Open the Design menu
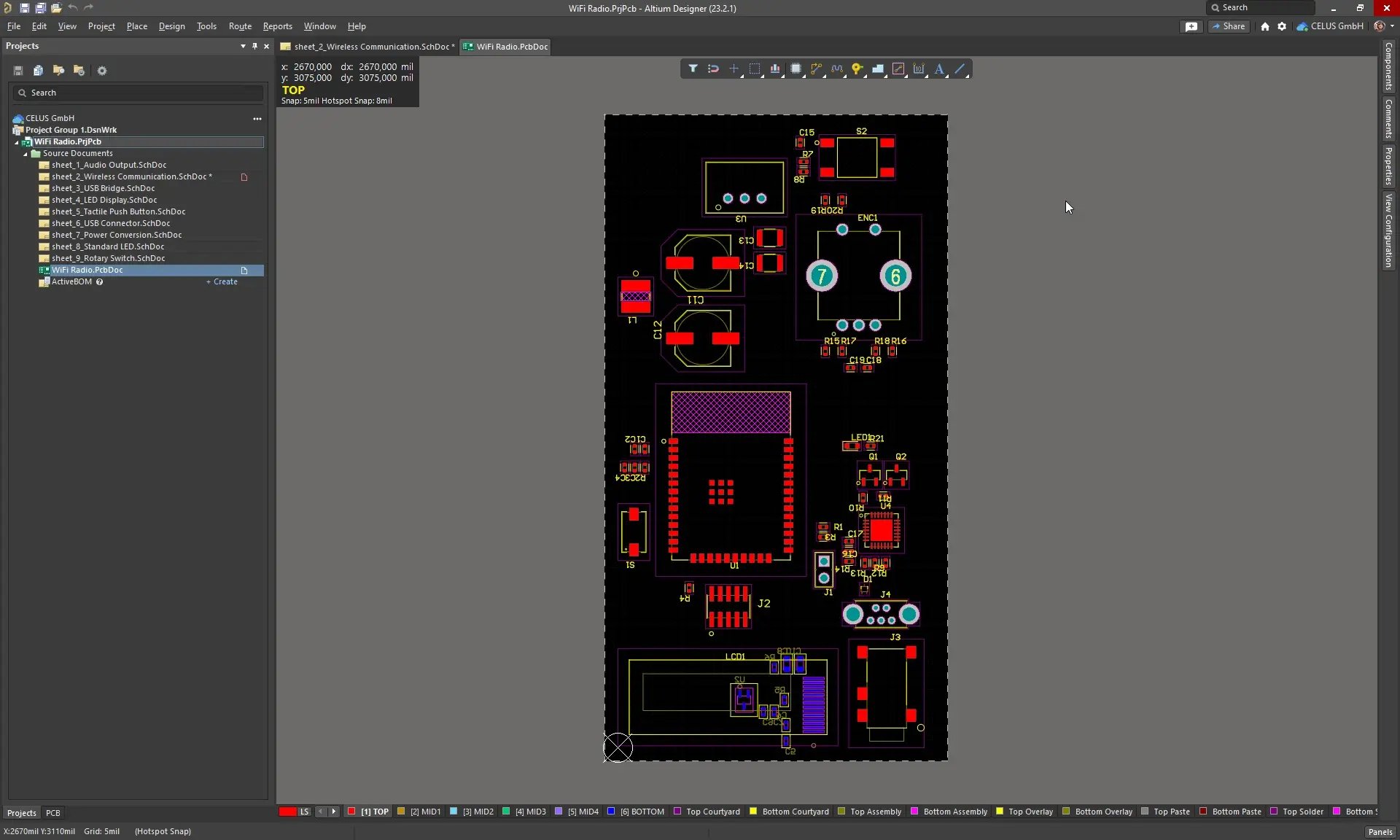The height and width of the screenshot is (840, 1400). click(171, 26)
